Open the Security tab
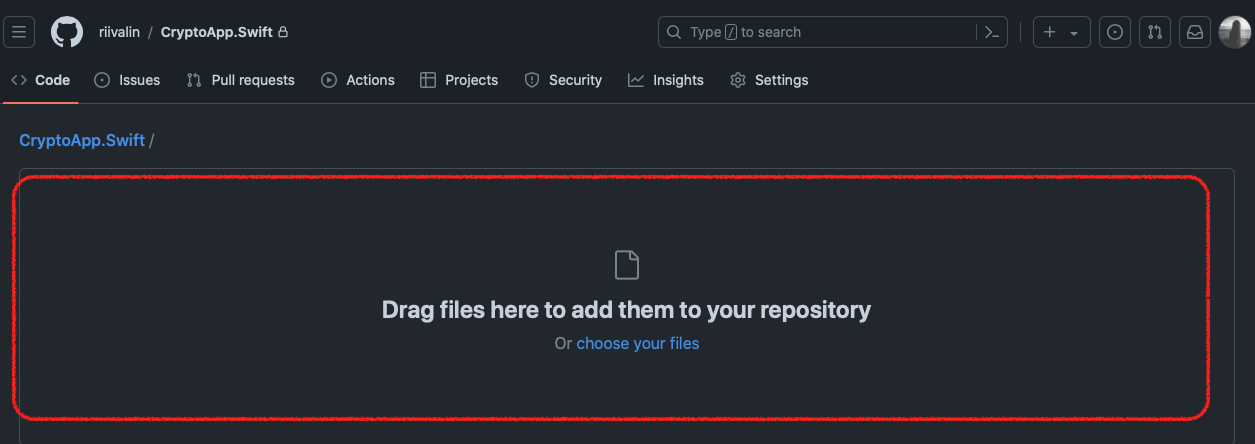This screenshot has width=1255, height=444. pos(563,80)
